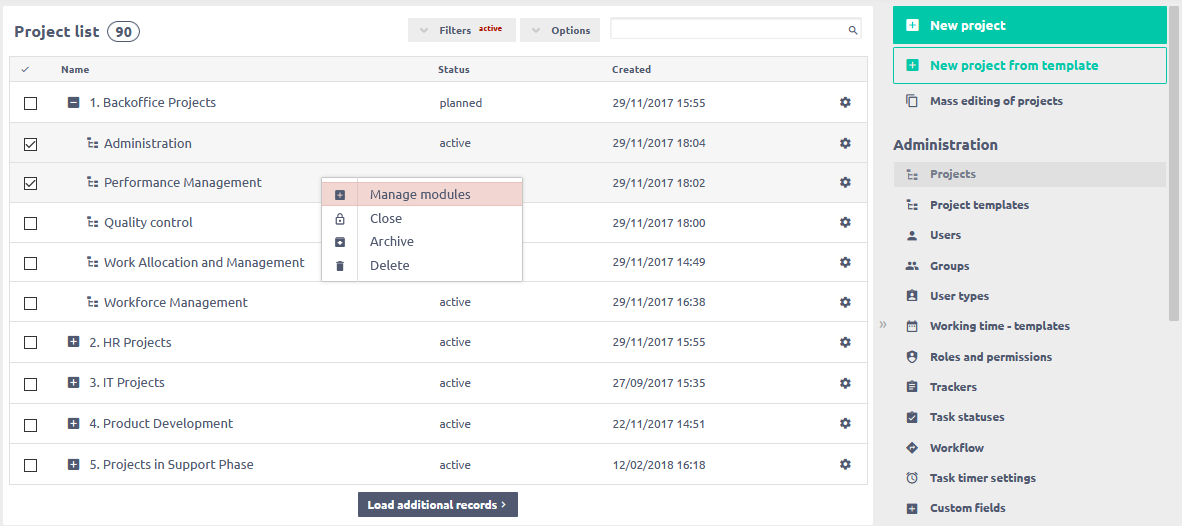The image size is (1182, 526).
Task: Click the Mass editing of projects icon
Action: pos(911,101)
